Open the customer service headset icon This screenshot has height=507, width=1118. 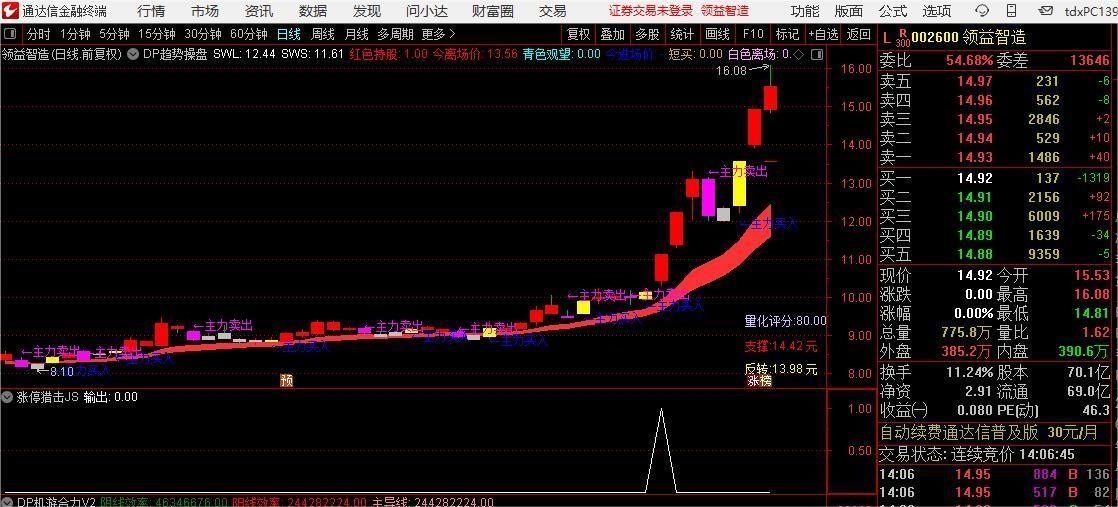[982, 11]
